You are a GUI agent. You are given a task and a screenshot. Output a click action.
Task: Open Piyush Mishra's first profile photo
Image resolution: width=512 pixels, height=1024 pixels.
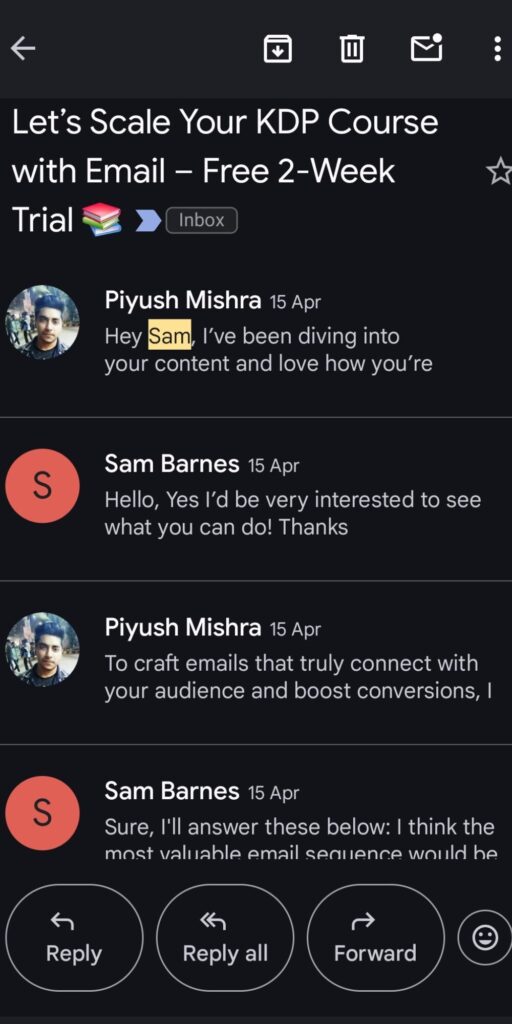click(42, 323)
